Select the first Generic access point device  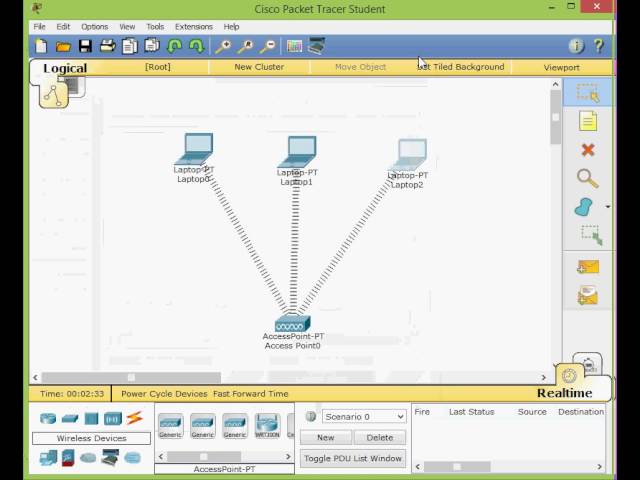tap(171, 425)
